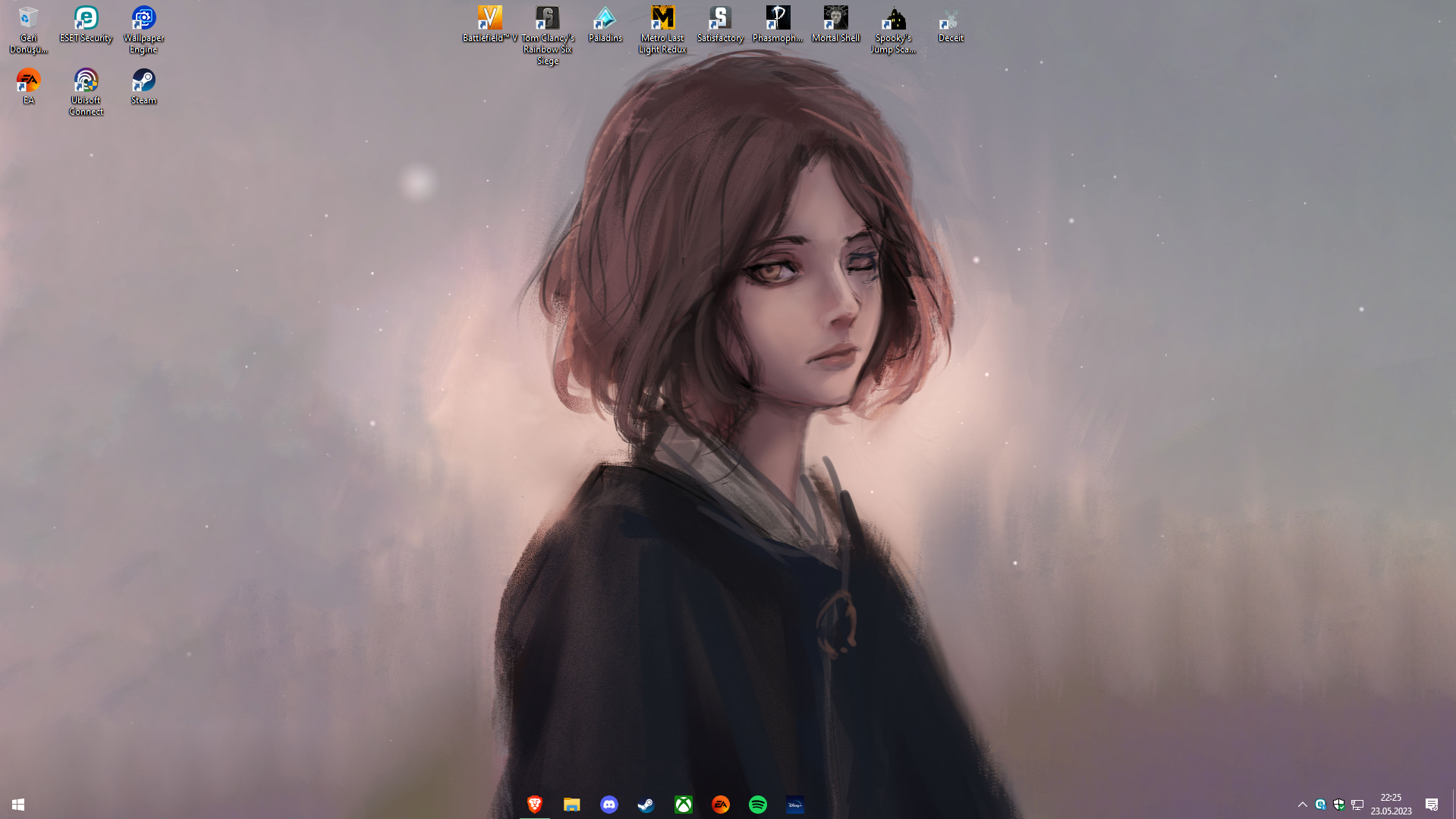Expand the hidden system tray icons

point(1303,805)
